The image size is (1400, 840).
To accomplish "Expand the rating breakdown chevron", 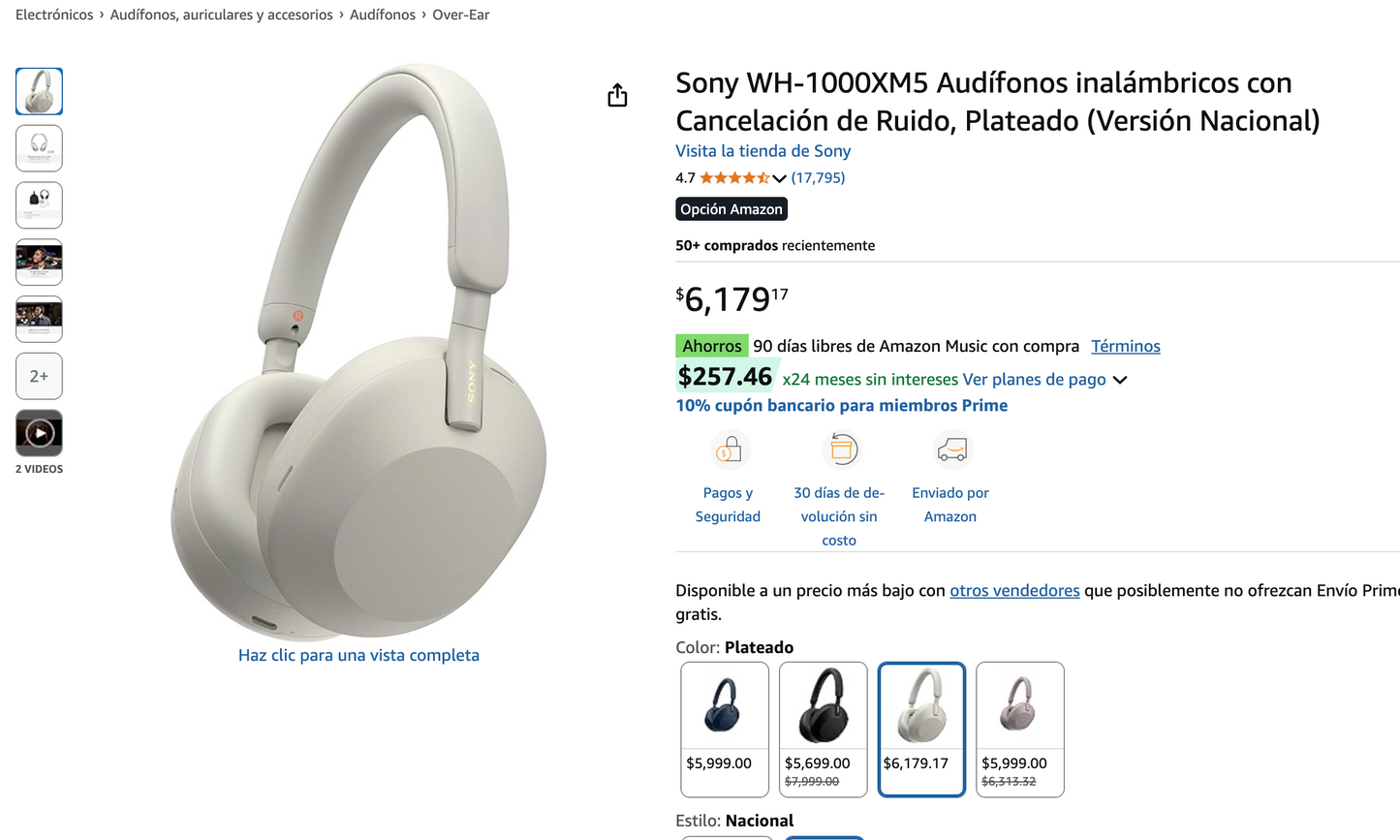I will pyautogui.click(x=779, y=178).
